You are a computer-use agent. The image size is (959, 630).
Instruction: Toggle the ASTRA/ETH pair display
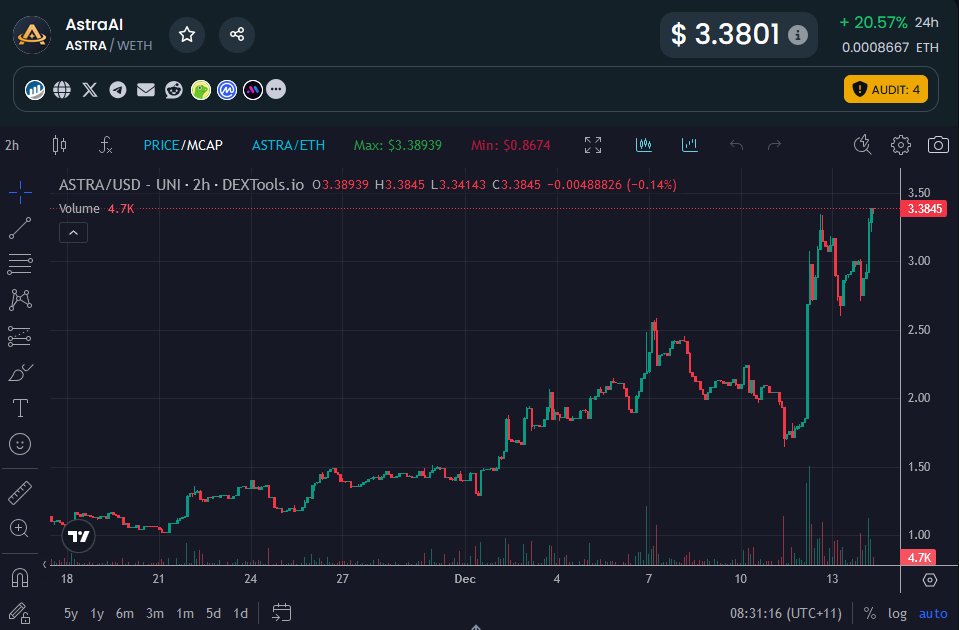288,145
